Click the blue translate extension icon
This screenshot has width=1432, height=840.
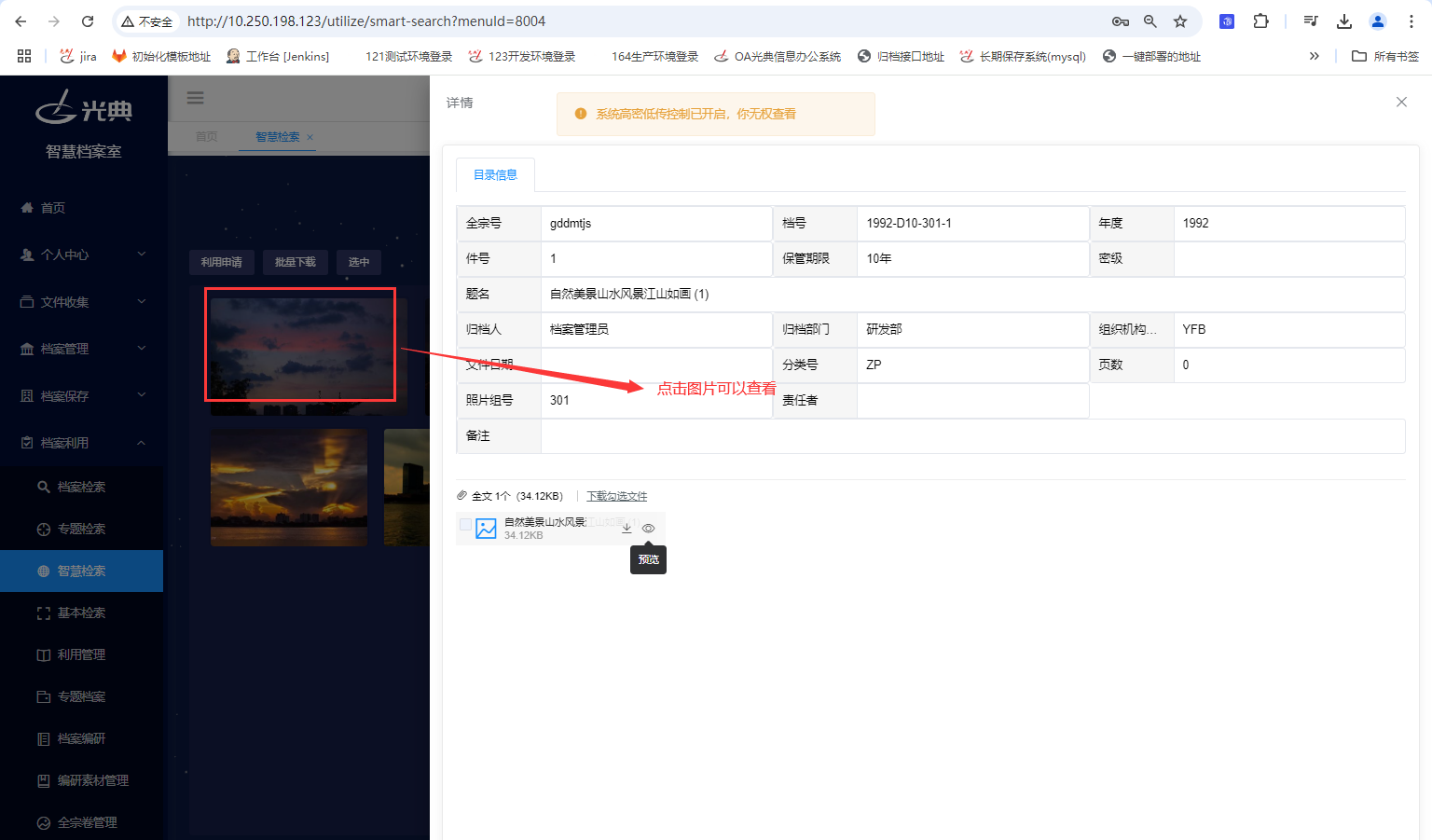coord(1227,21)
